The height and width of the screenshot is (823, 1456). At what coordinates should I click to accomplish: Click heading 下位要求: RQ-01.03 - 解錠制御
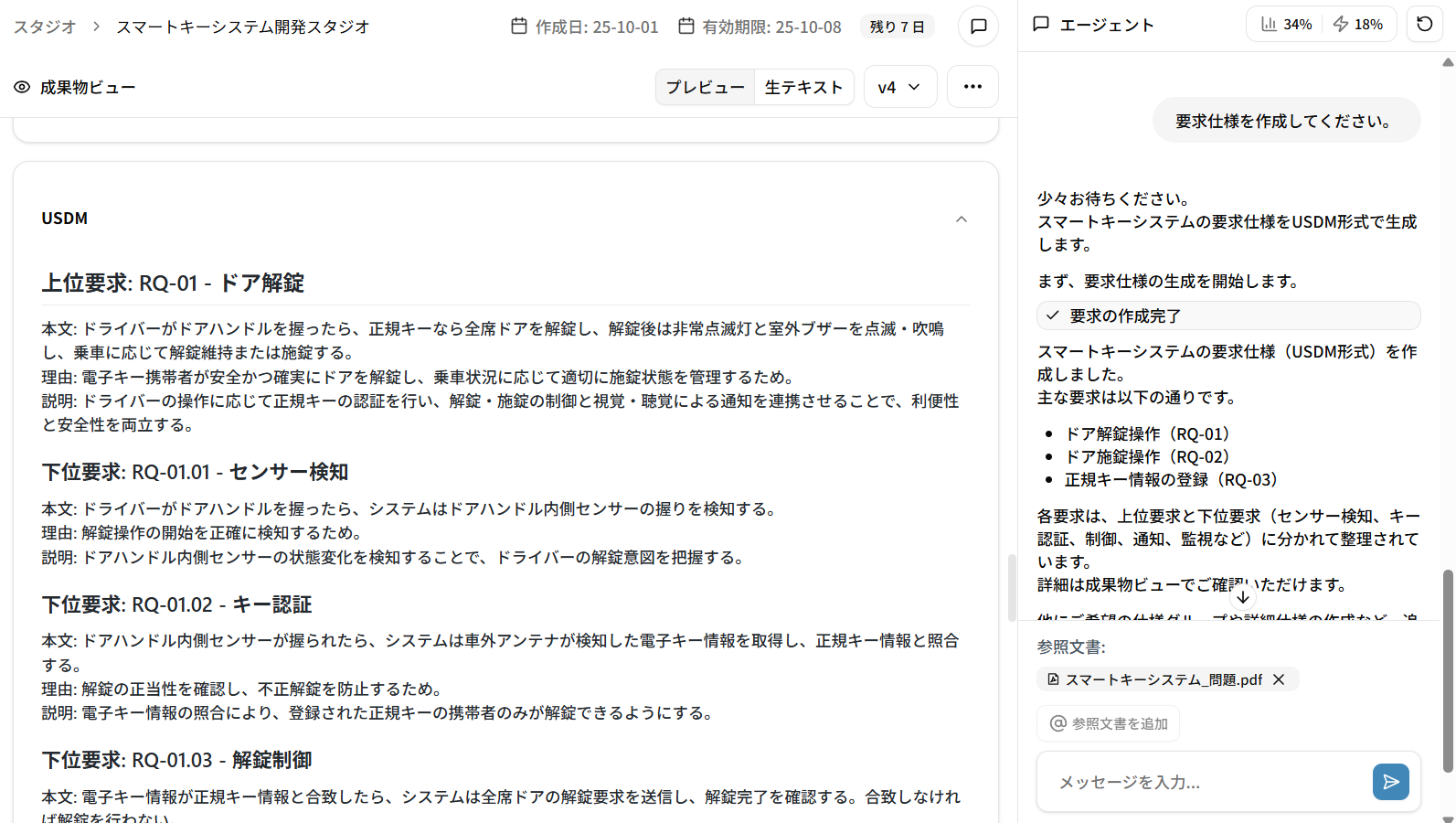176,760
